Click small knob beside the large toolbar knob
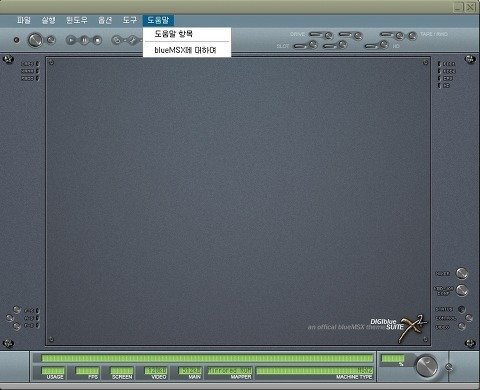Image resolution: width=480 pixels, height=390 pixels. pos(51,40)
